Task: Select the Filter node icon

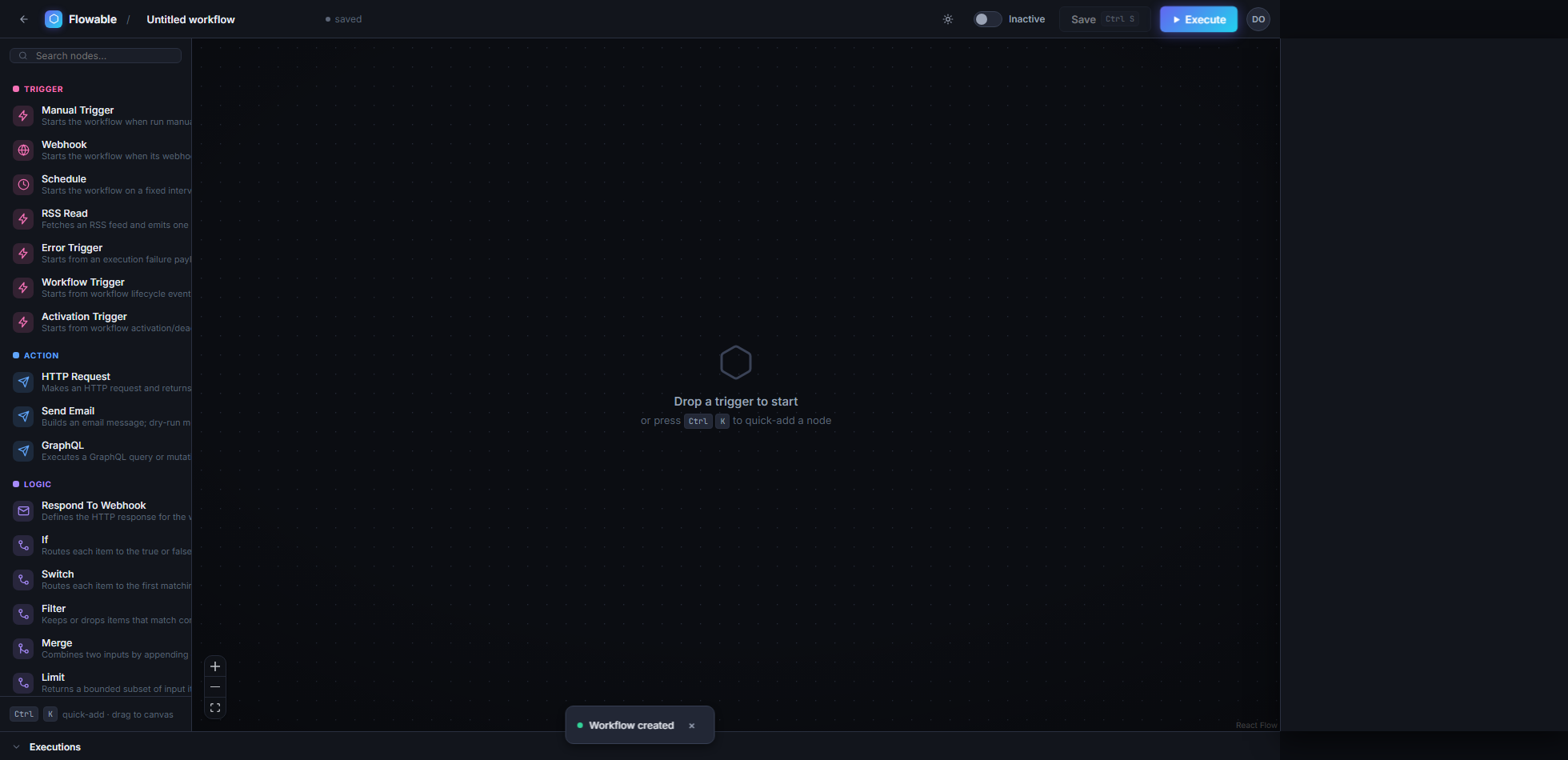Action: [23, 614]
